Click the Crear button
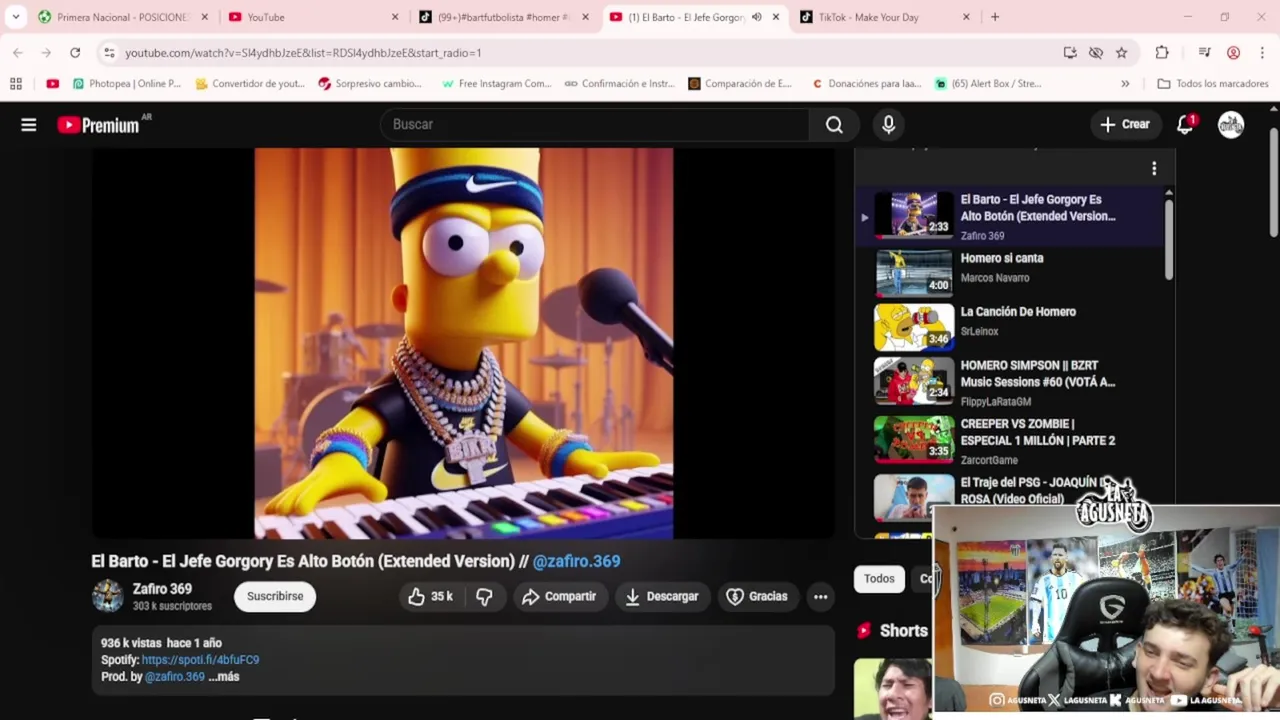This screenshot has width=1280, height=720. pyautogui.click(x=1125, y=124)
